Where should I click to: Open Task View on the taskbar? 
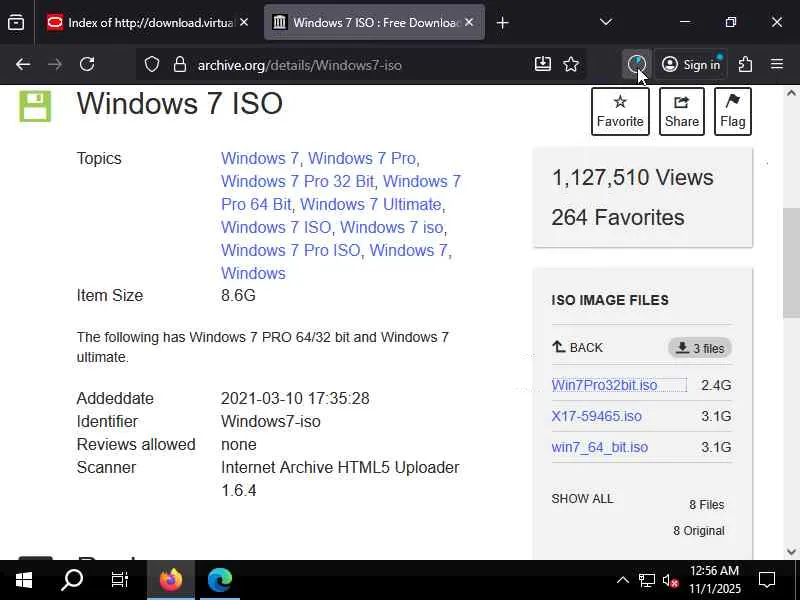[120, 580]
